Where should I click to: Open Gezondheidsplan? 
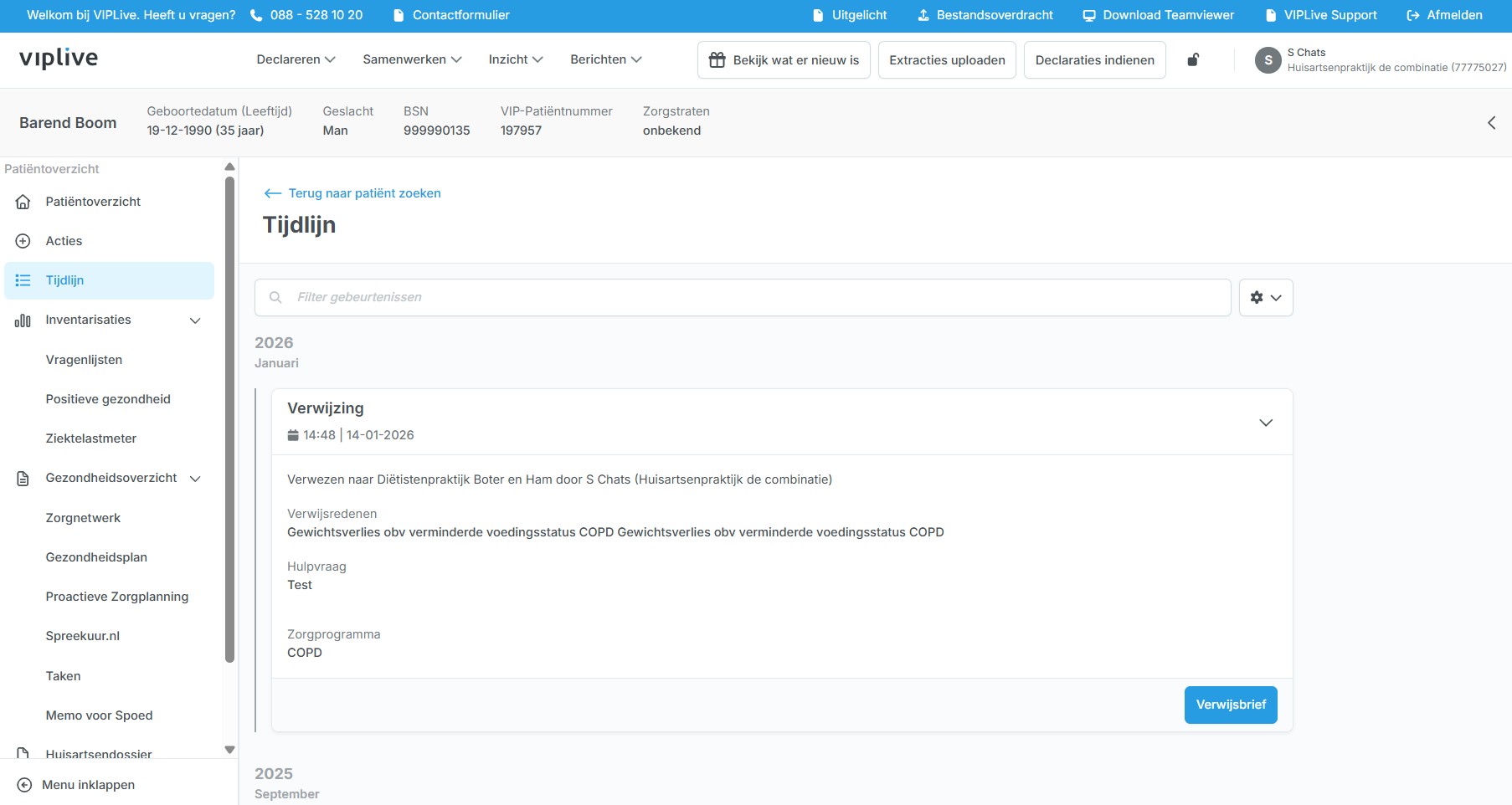96,557
